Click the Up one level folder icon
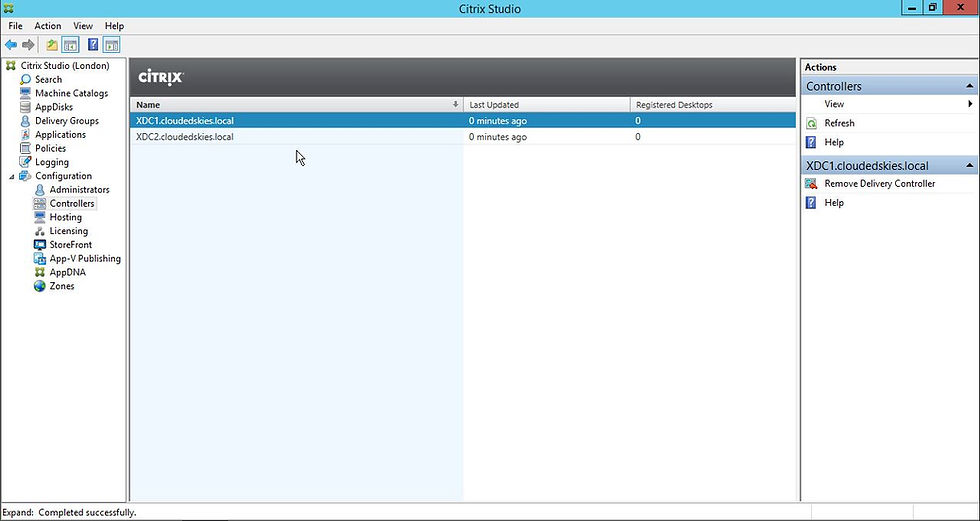This screenshot has width=980, height=521. (x=52, y=45)
